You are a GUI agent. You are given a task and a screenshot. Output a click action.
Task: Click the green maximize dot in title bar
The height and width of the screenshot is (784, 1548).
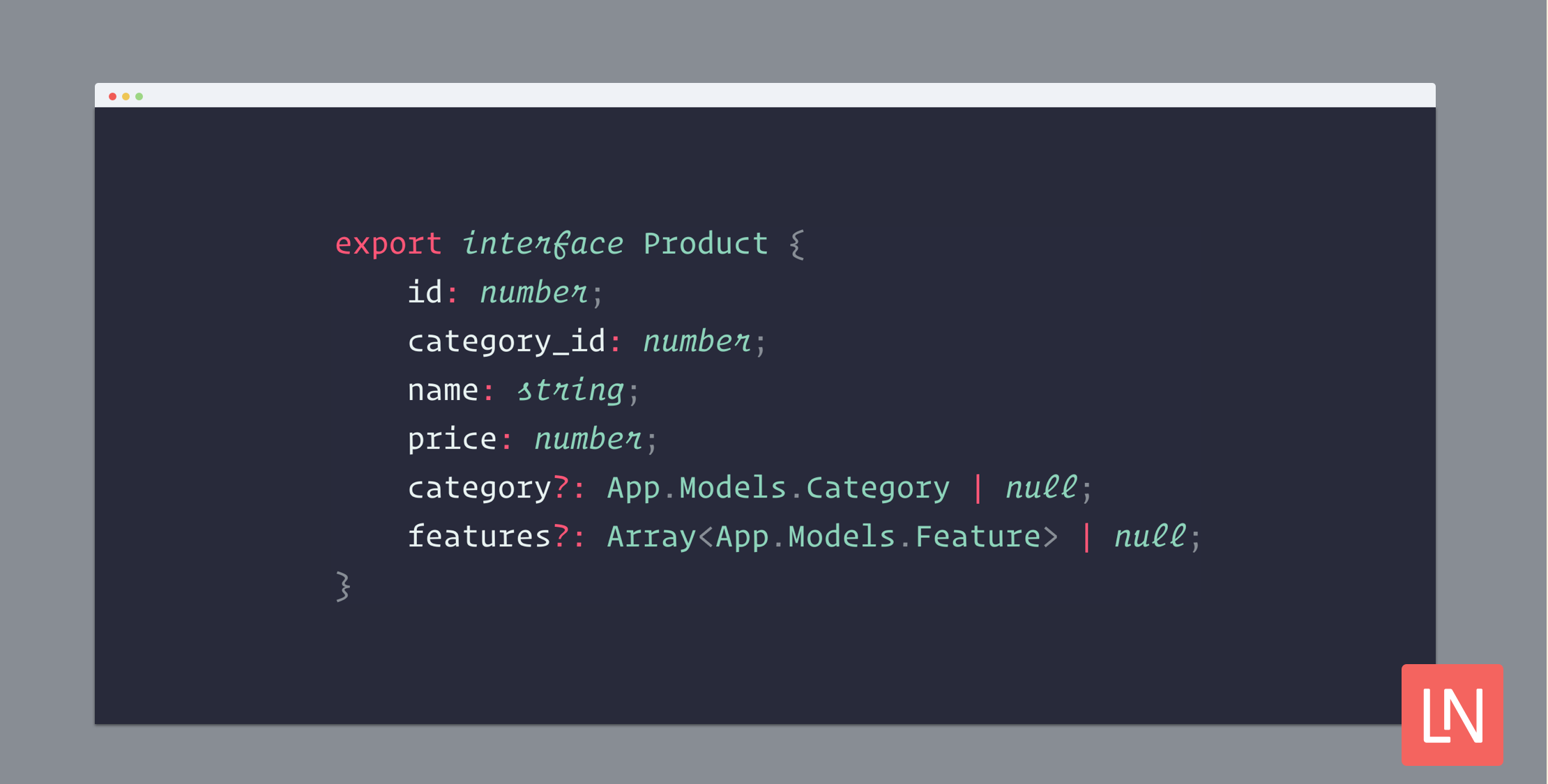(139, 96)
